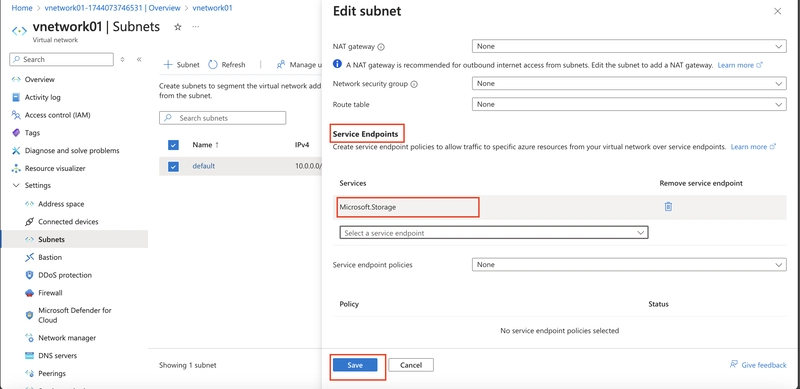Click the Resource visualizer icon
This screenshot has width=800, height=389.
(16, 168)
